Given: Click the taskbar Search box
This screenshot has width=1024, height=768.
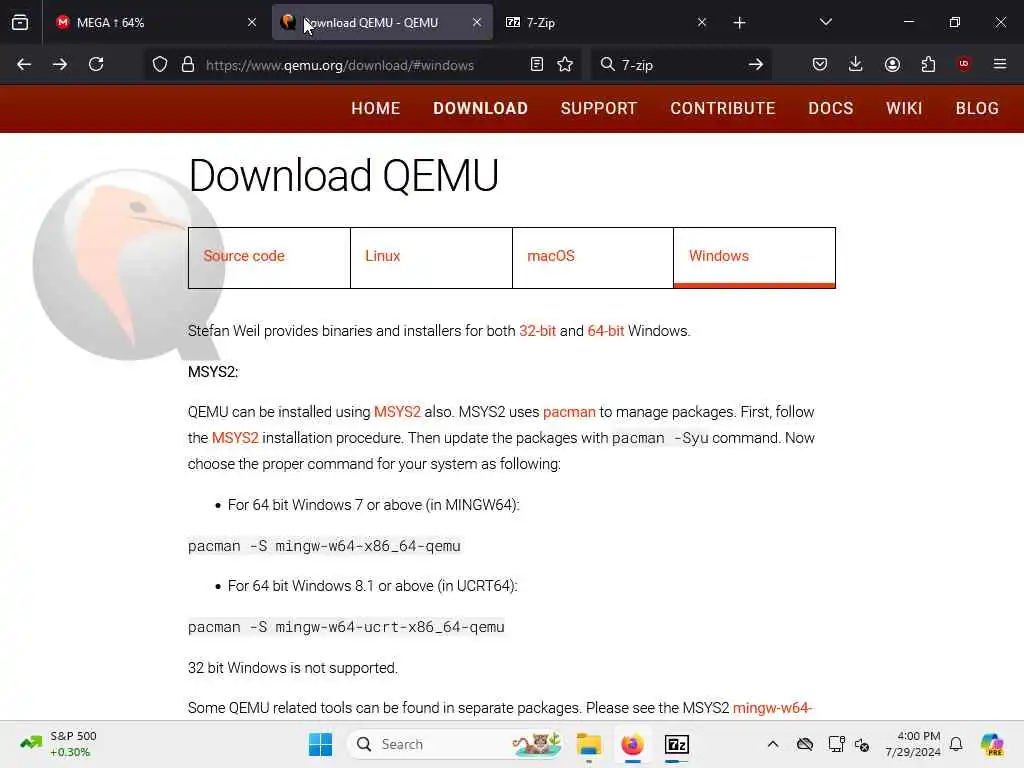Looking at the screenshot, I should click(x=455, y=744).
